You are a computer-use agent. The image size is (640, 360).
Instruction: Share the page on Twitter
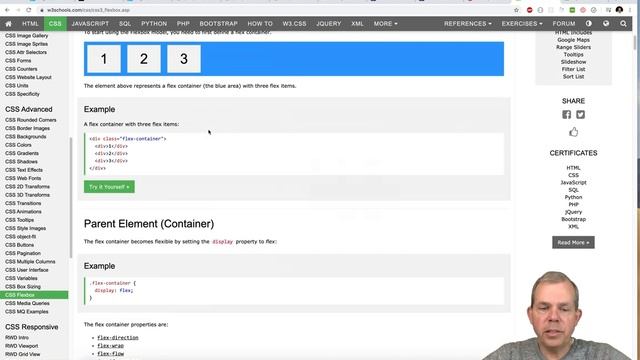pos(580,115)
